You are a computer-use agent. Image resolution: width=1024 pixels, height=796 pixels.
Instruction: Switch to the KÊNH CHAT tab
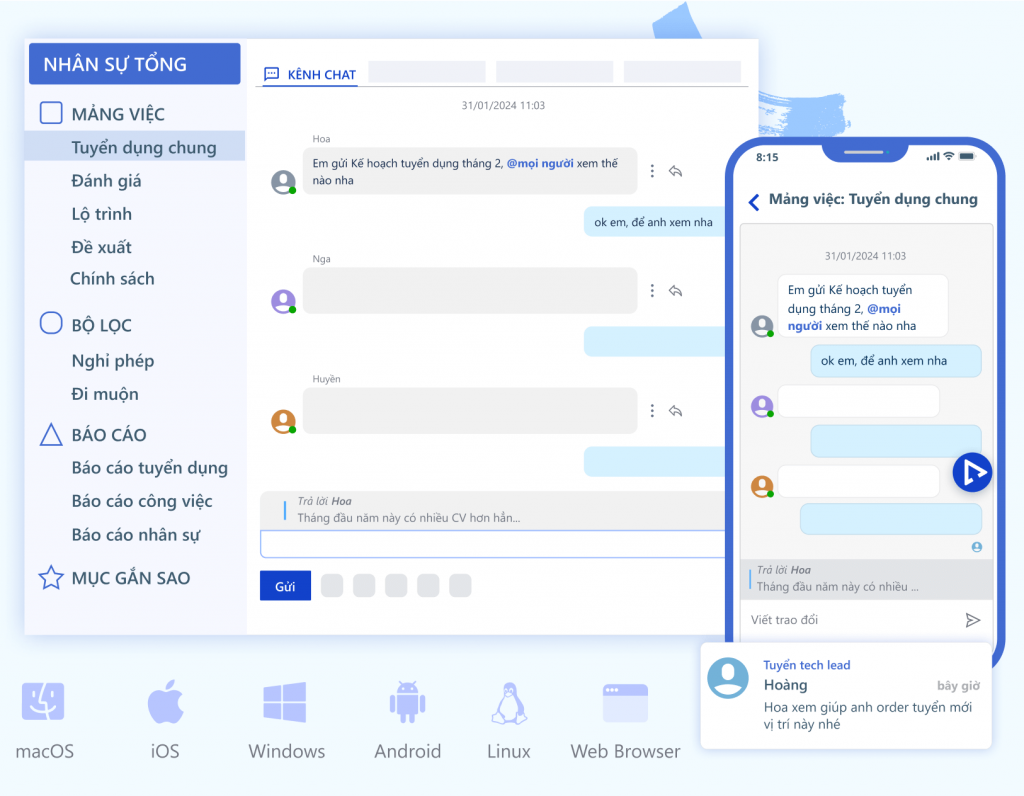tap(310, 75)
